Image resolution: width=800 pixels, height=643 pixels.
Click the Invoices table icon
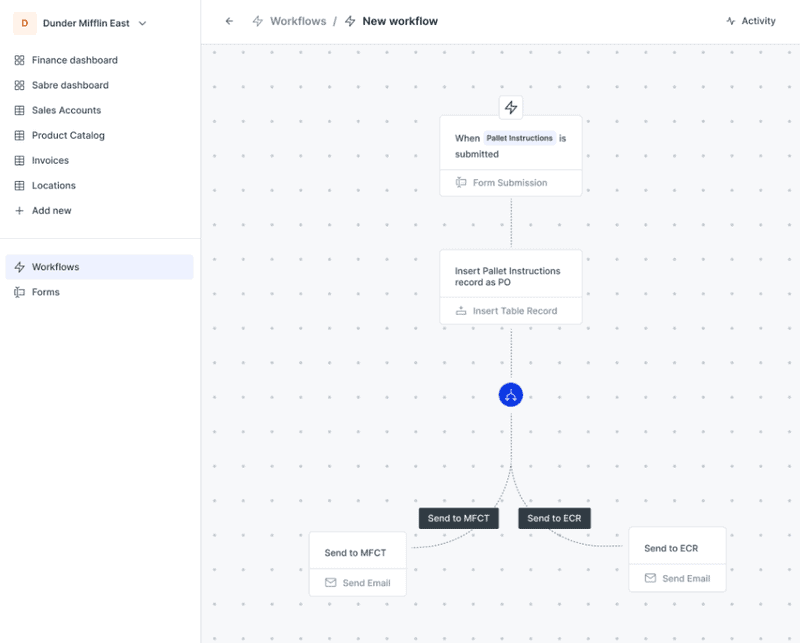click(19, 160)
